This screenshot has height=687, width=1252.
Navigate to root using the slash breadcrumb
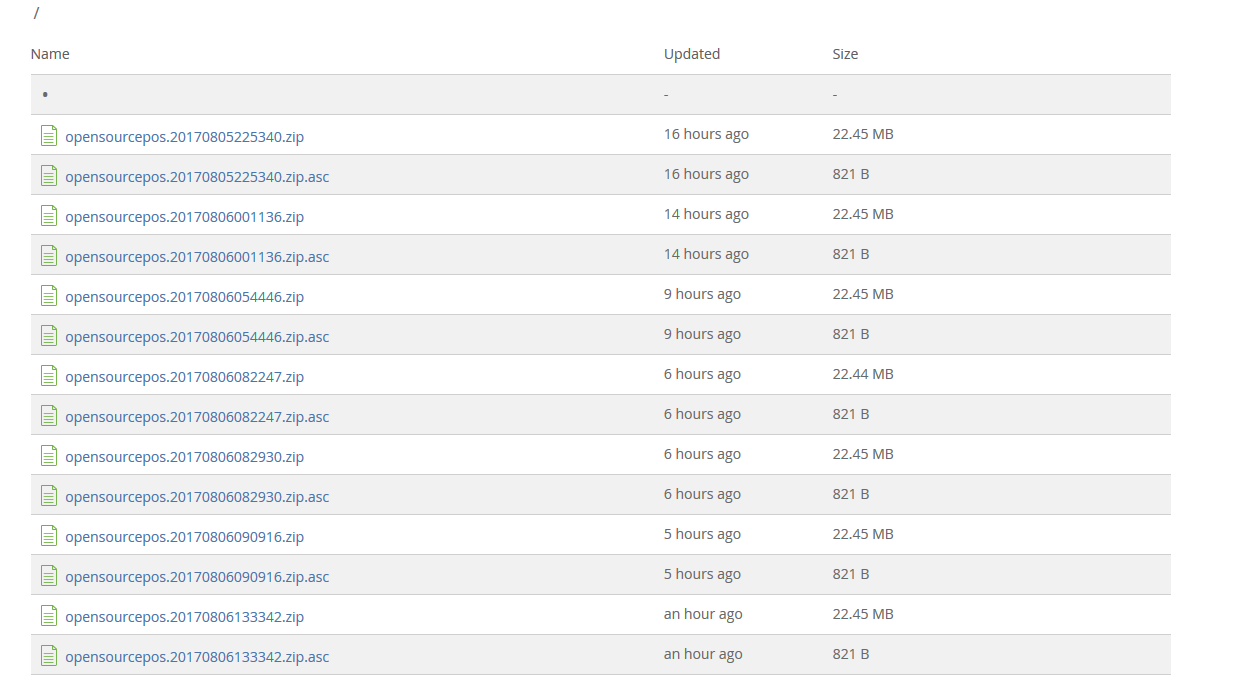pos(34,14)
